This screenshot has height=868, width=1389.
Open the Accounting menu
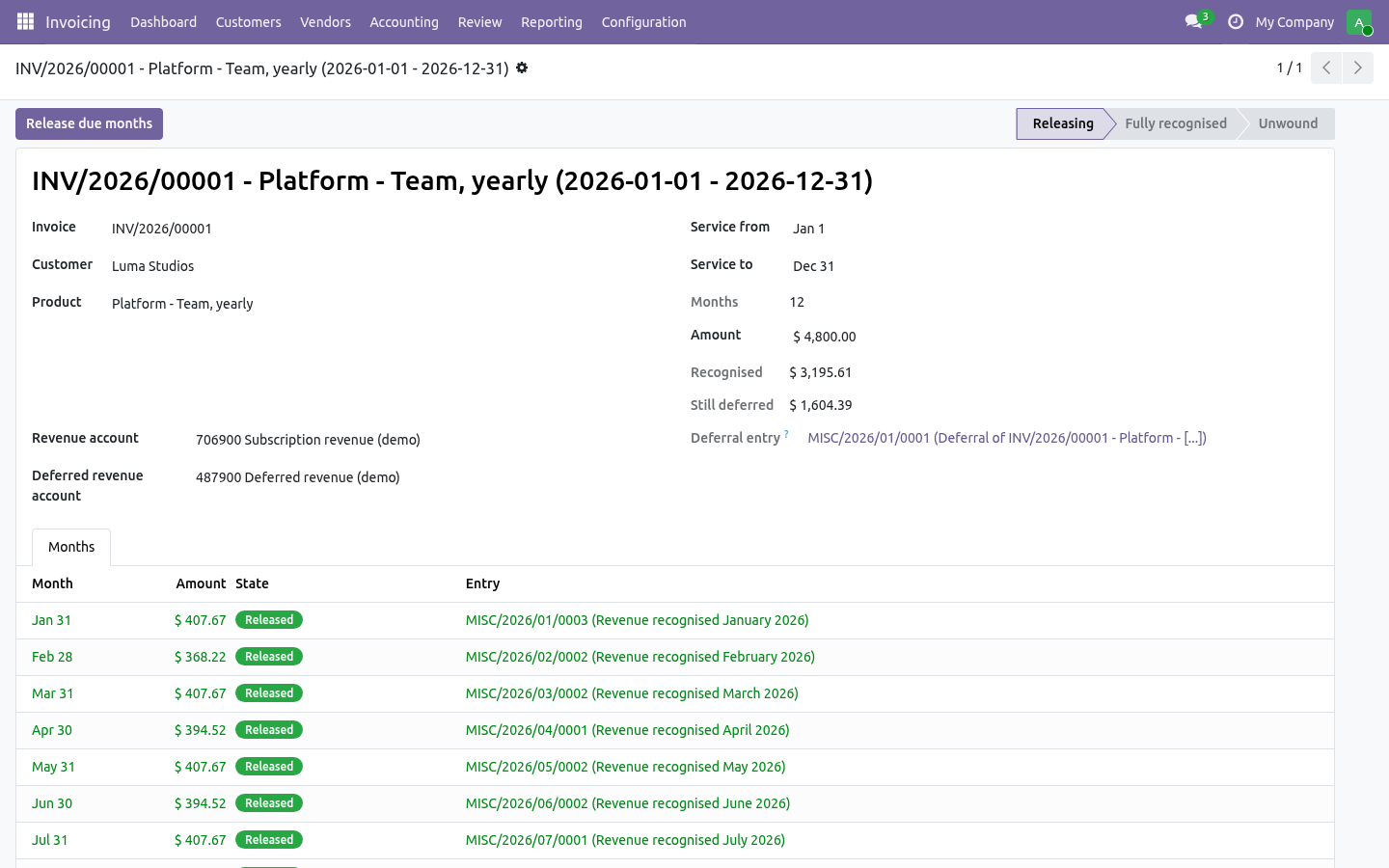404,21
